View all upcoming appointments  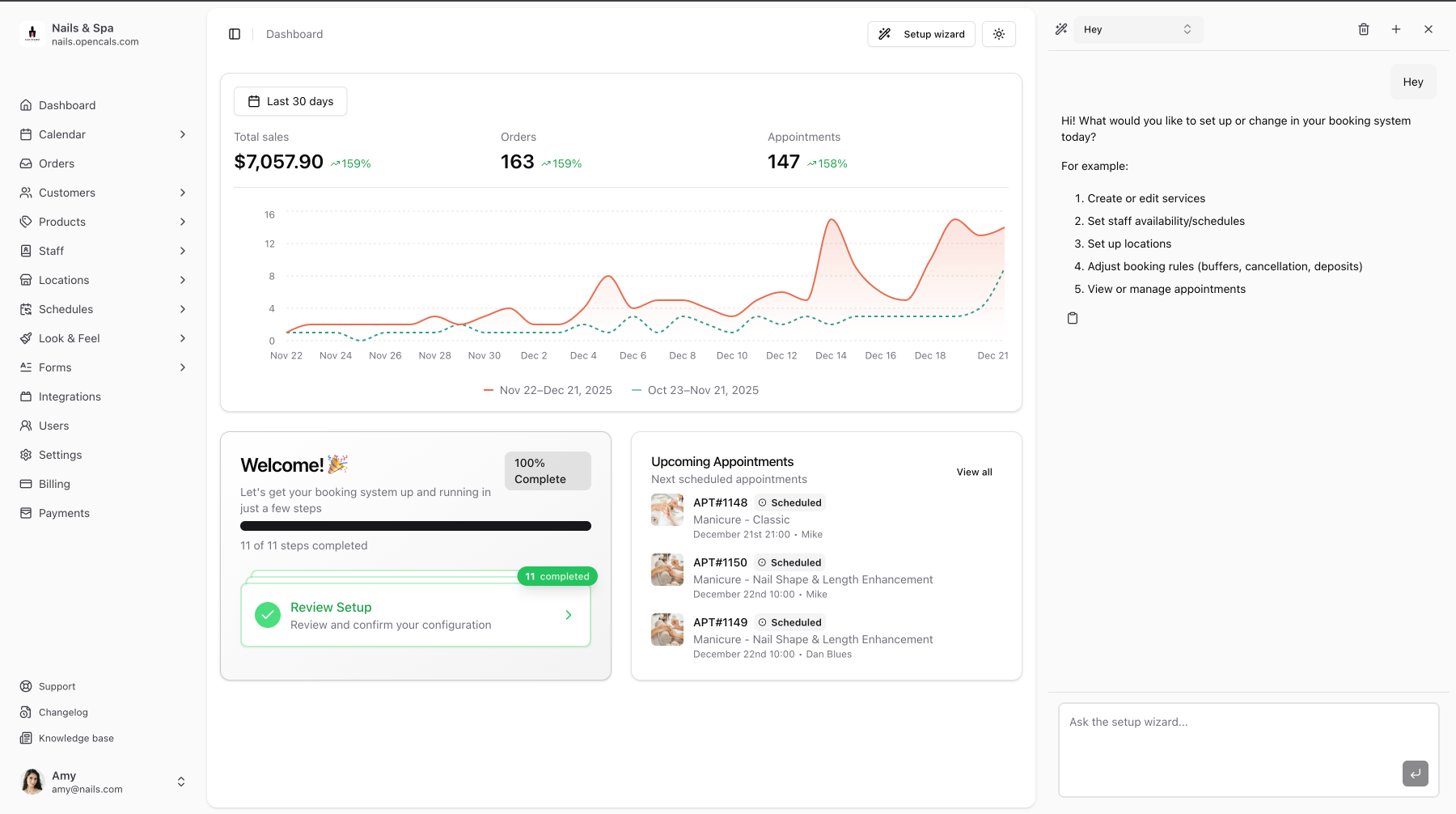(974, 472)
